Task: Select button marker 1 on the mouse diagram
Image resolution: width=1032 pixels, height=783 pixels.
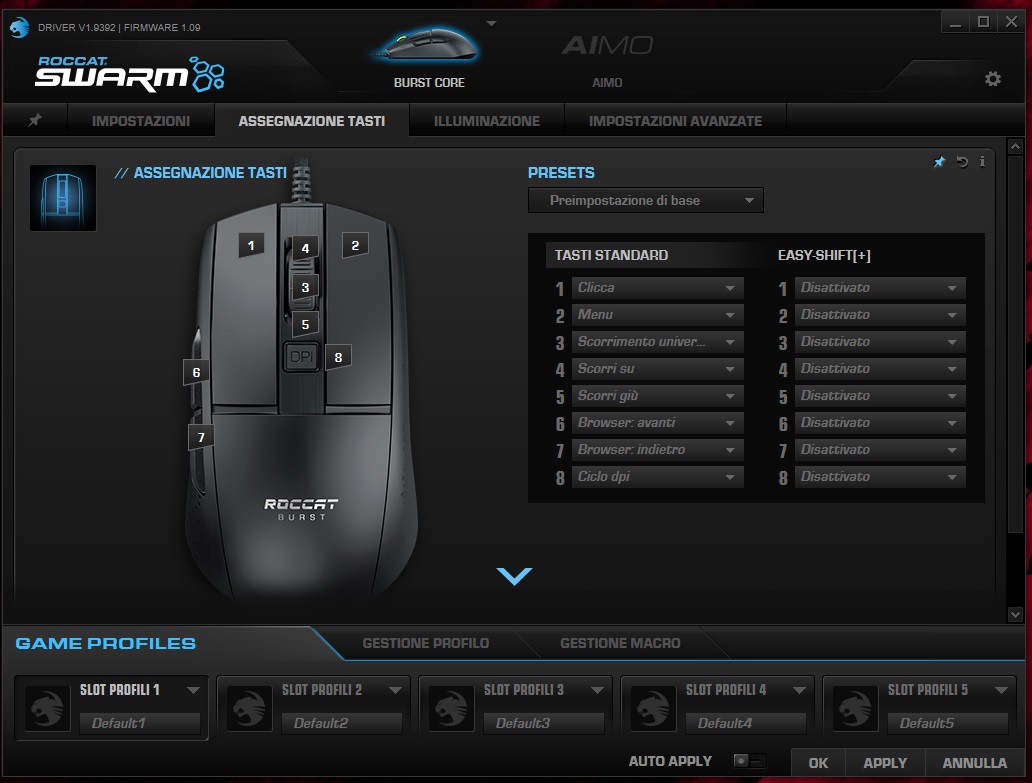Action: [251, 245]
